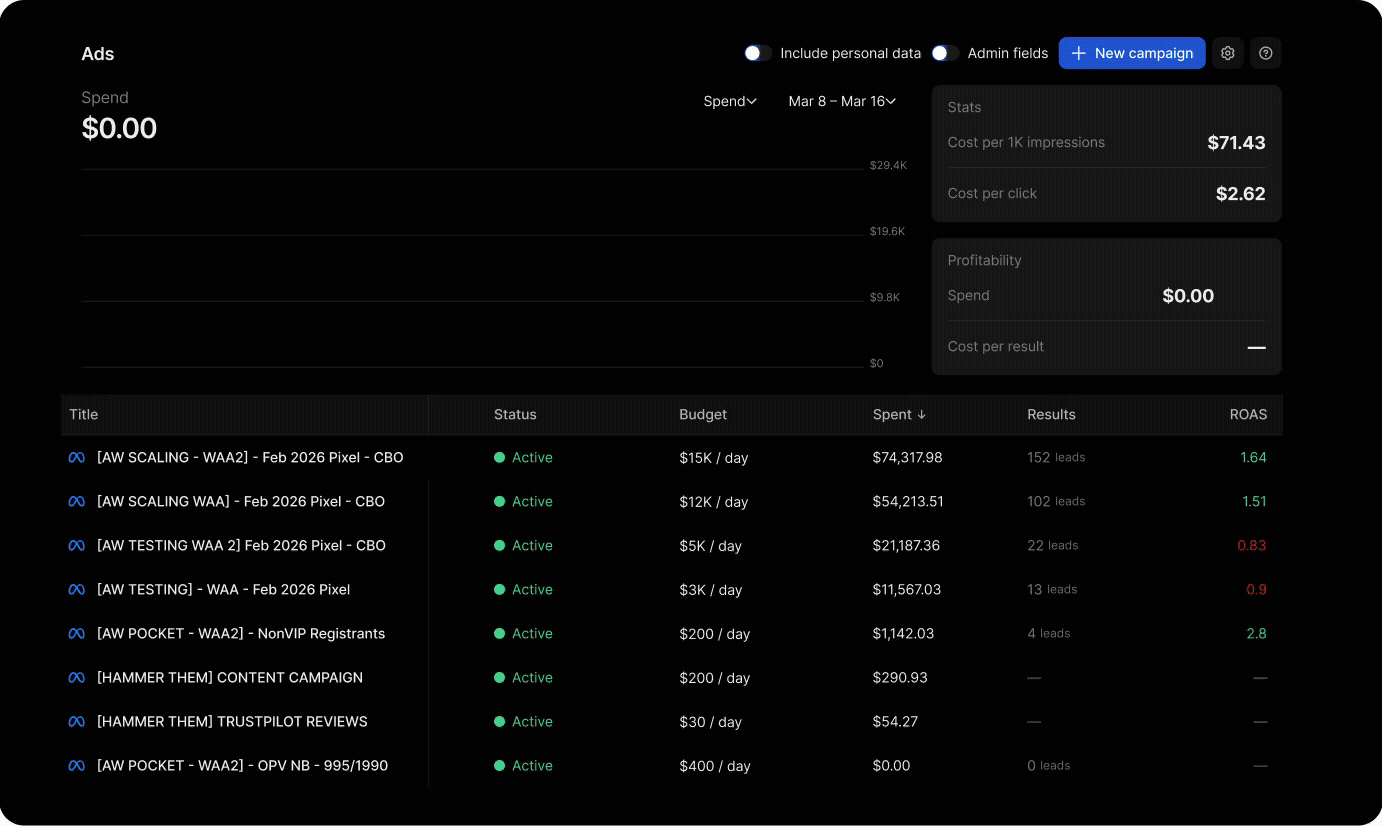Click the $54.27 spent value
This screenshot has height=826, width=1382.
tap(895, 721)
